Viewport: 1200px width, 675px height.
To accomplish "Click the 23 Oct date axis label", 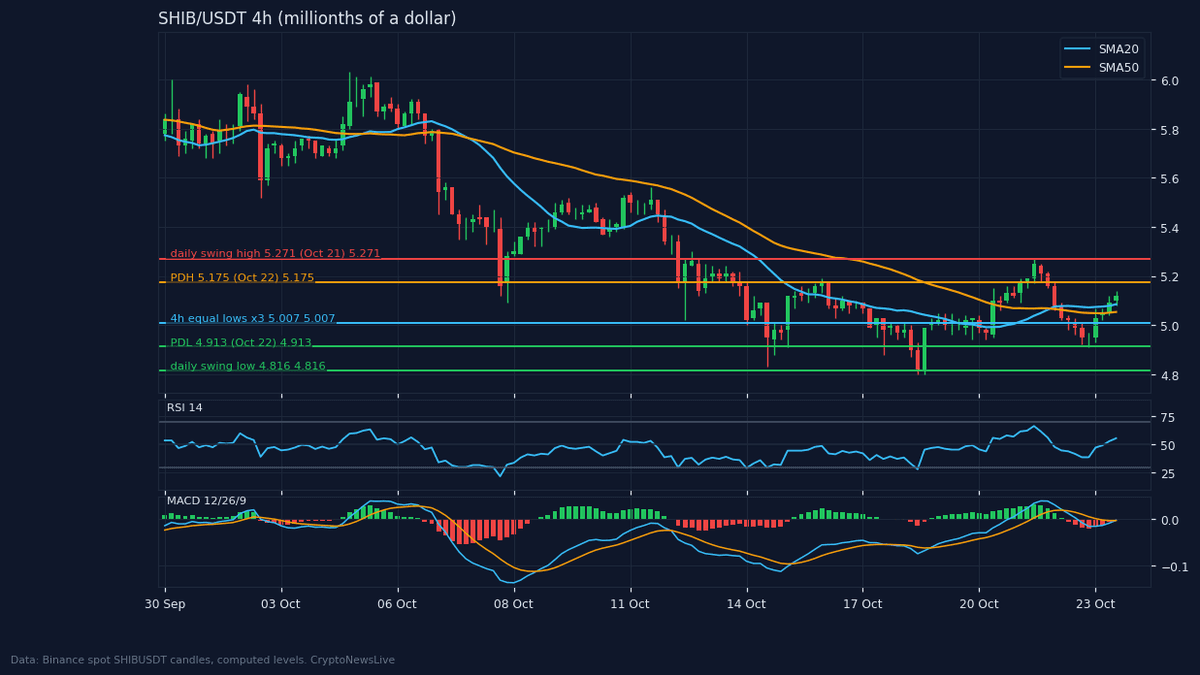I will coord(1095,604).
